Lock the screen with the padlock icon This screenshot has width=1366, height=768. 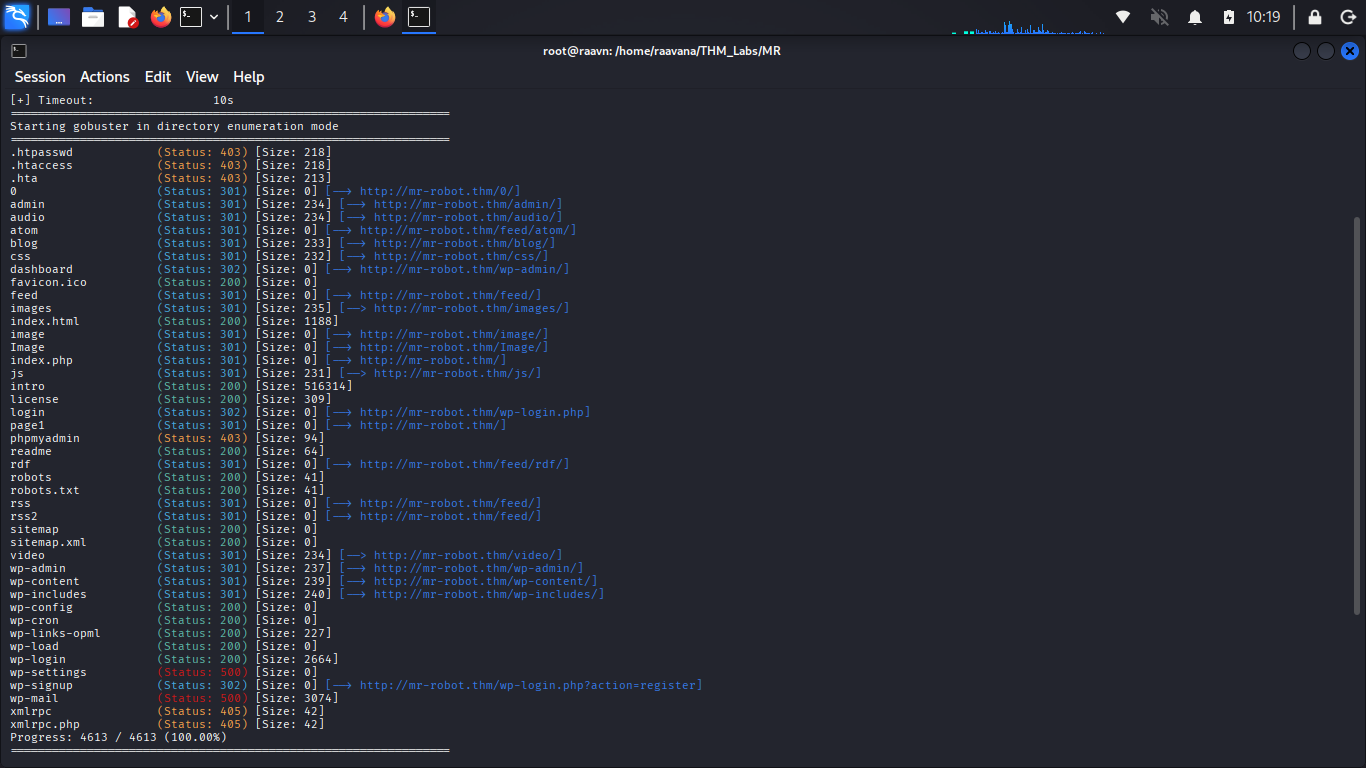click(1315, 17)
